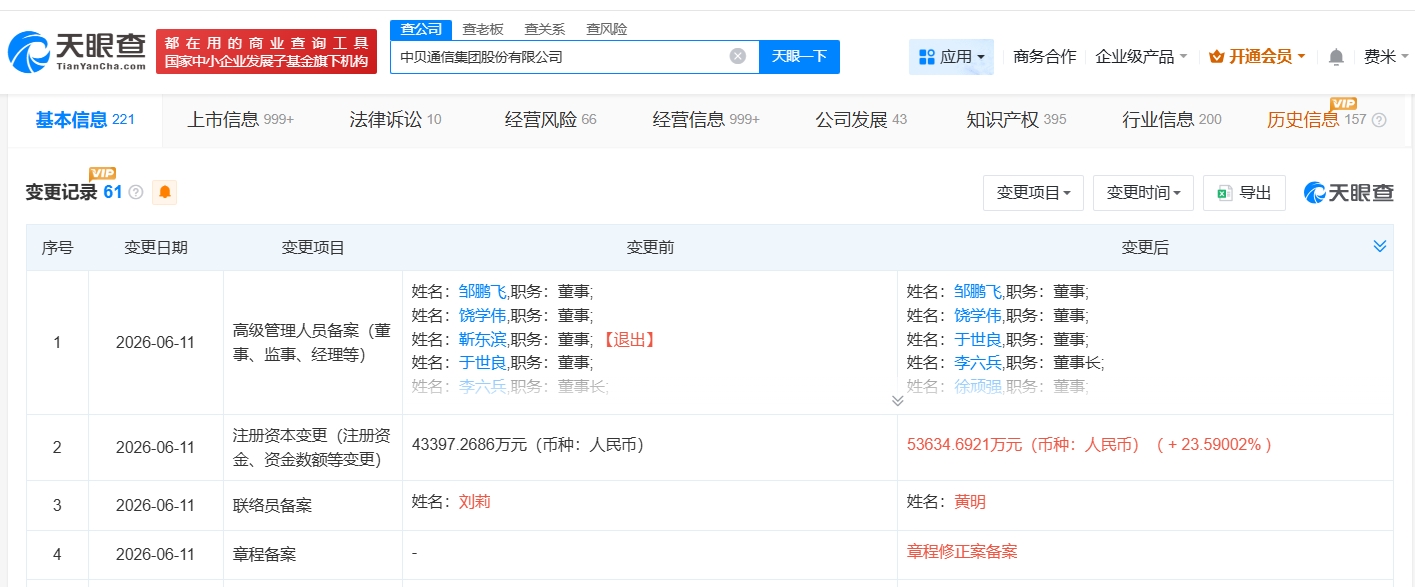This screenshot has width=1415, height=587.
Task: Open the 法律诉讼 tab
Action: tap(395, 120)
